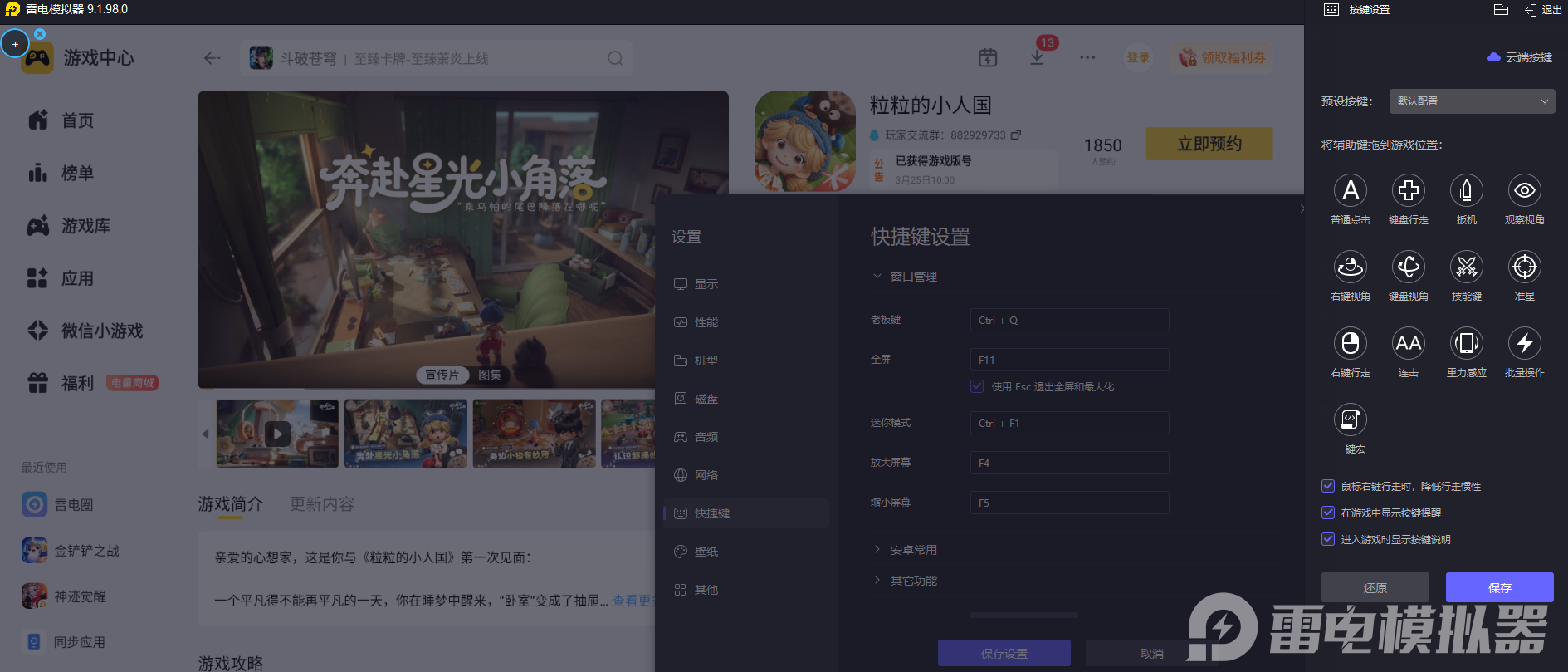Open the calendar check-in icon
This screenshot has width=1568, height=672.
(x=988, y=57)
